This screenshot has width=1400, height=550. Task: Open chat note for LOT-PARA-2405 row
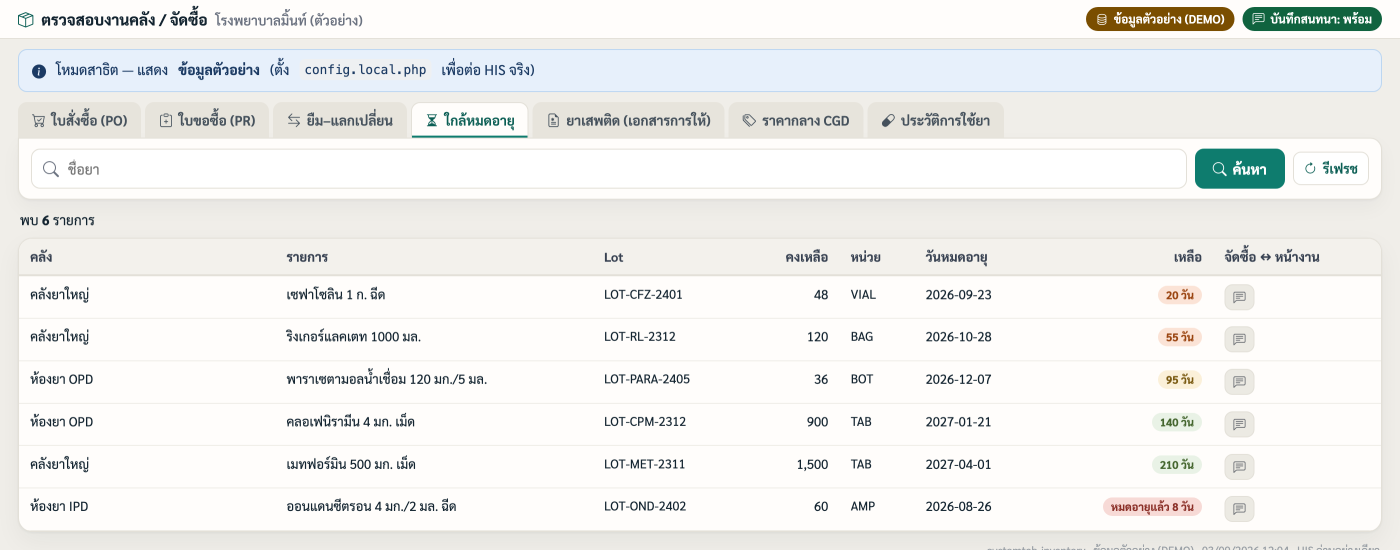(1239, 382)
